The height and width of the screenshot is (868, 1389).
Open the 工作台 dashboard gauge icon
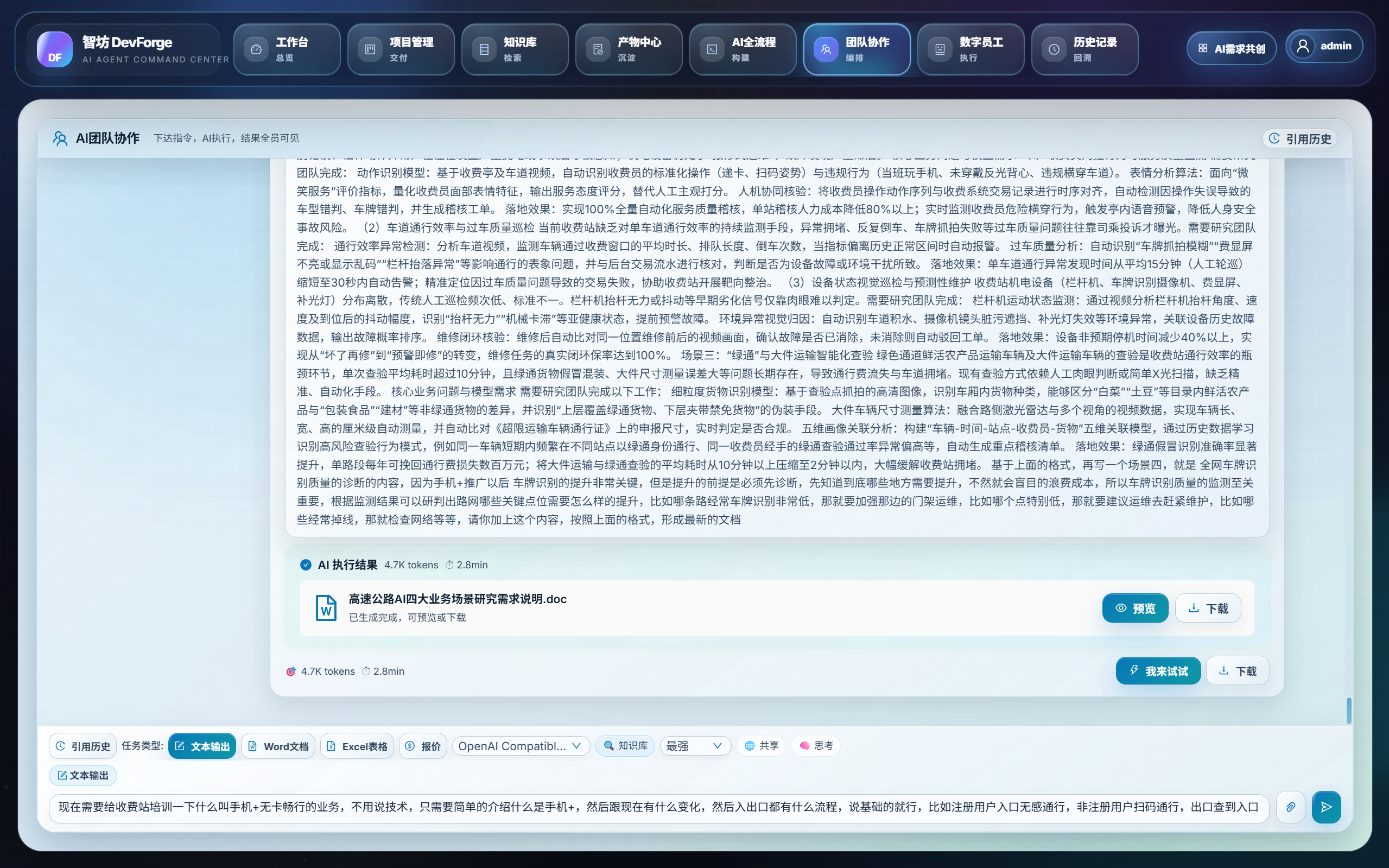(256, 49)
